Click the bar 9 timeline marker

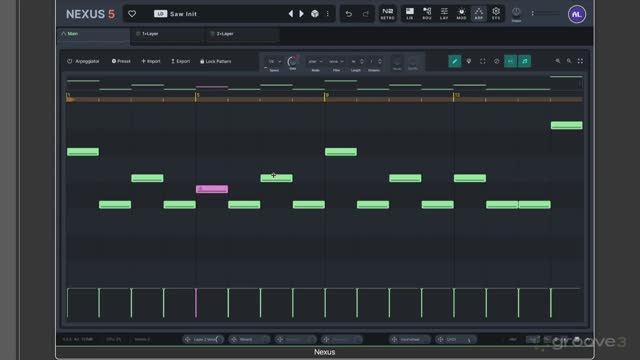pos(326,96)
